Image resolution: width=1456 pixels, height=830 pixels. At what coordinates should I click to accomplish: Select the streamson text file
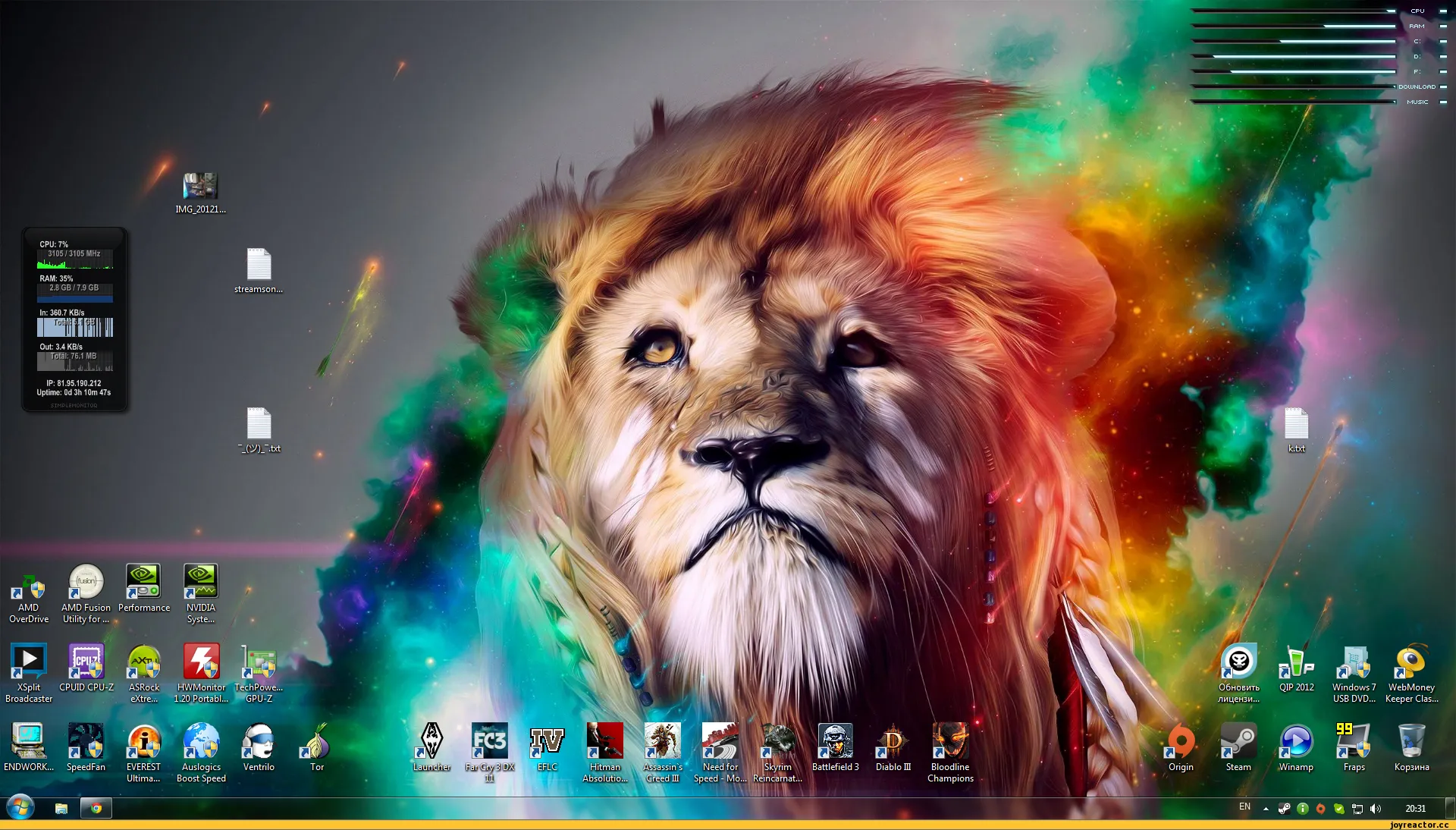click(259, 271)
